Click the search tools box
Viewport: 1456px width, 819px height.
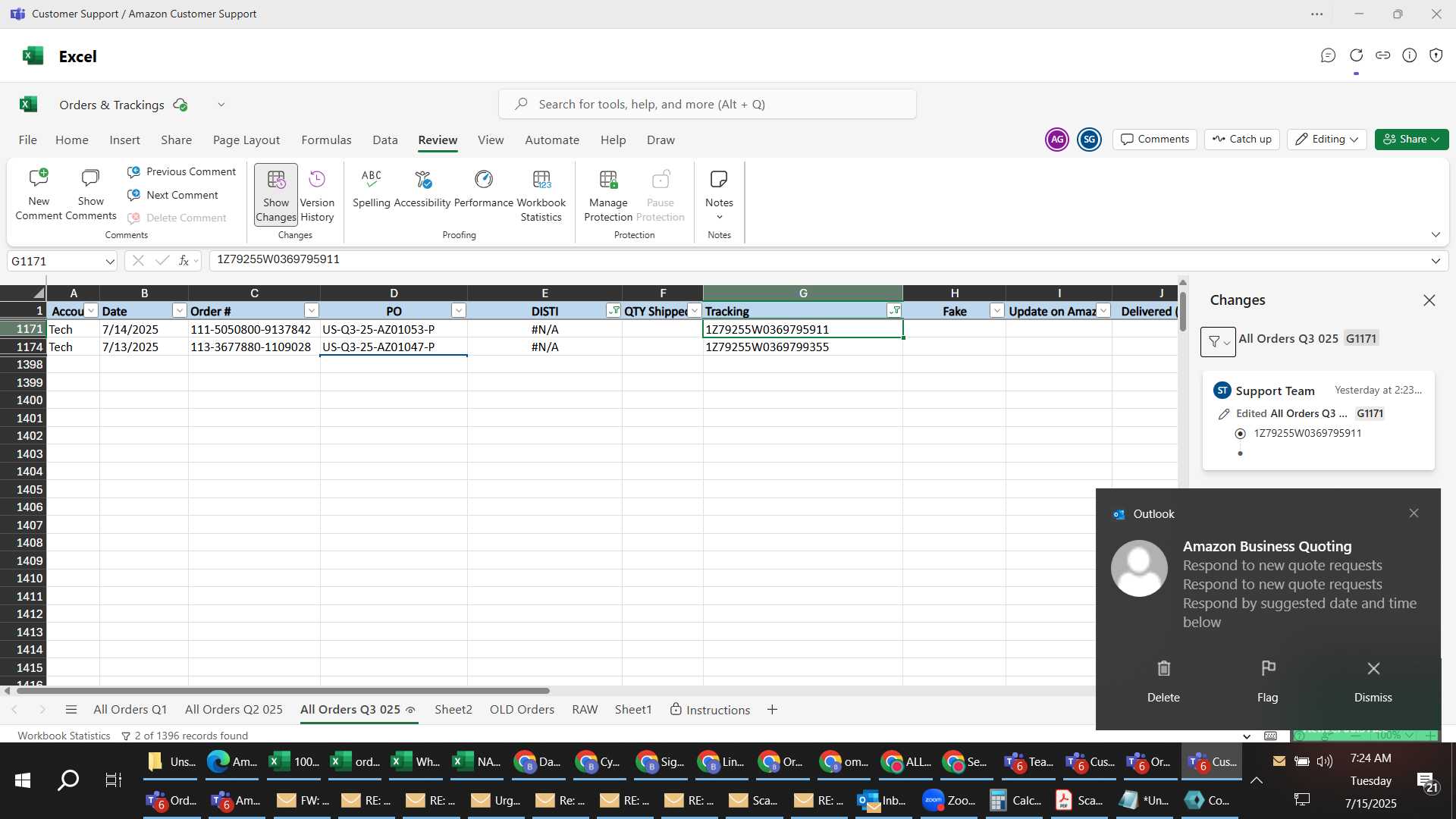pos(707,105)
